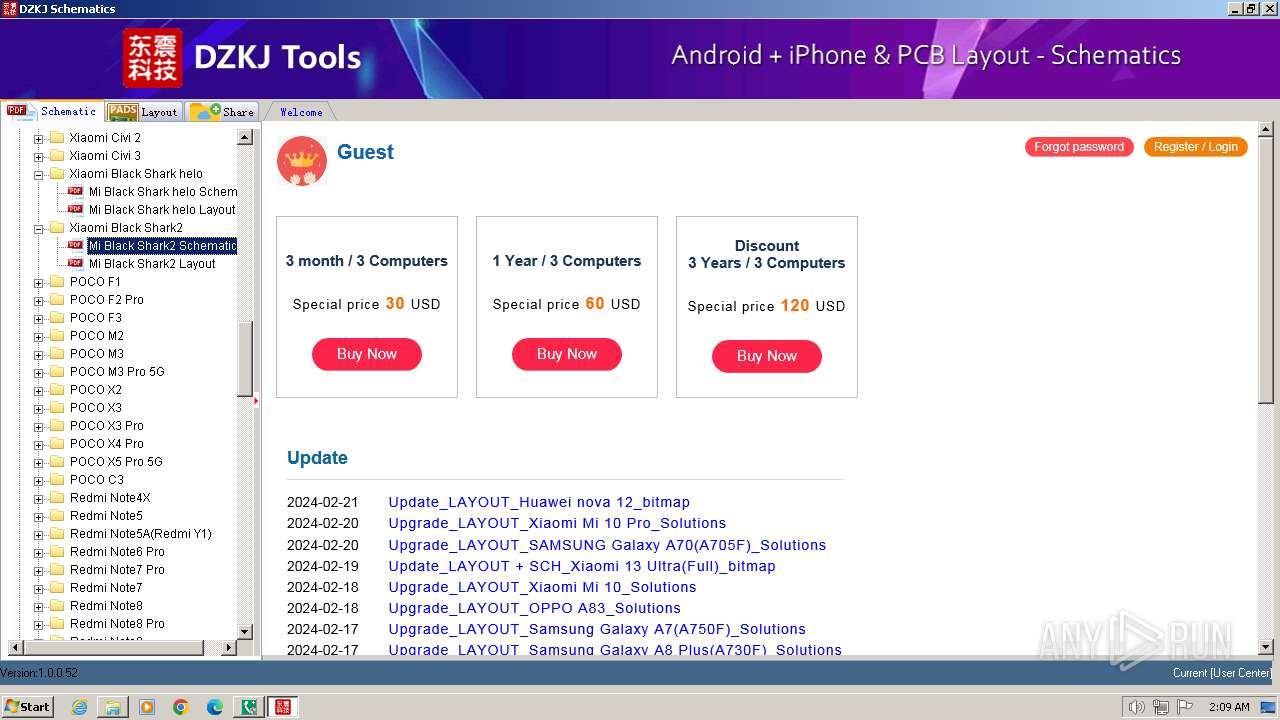The width and height of the screenshot is (1280, 720).
Task: Select Mi Black Shark helo Layout file
Action: (162, 210)
